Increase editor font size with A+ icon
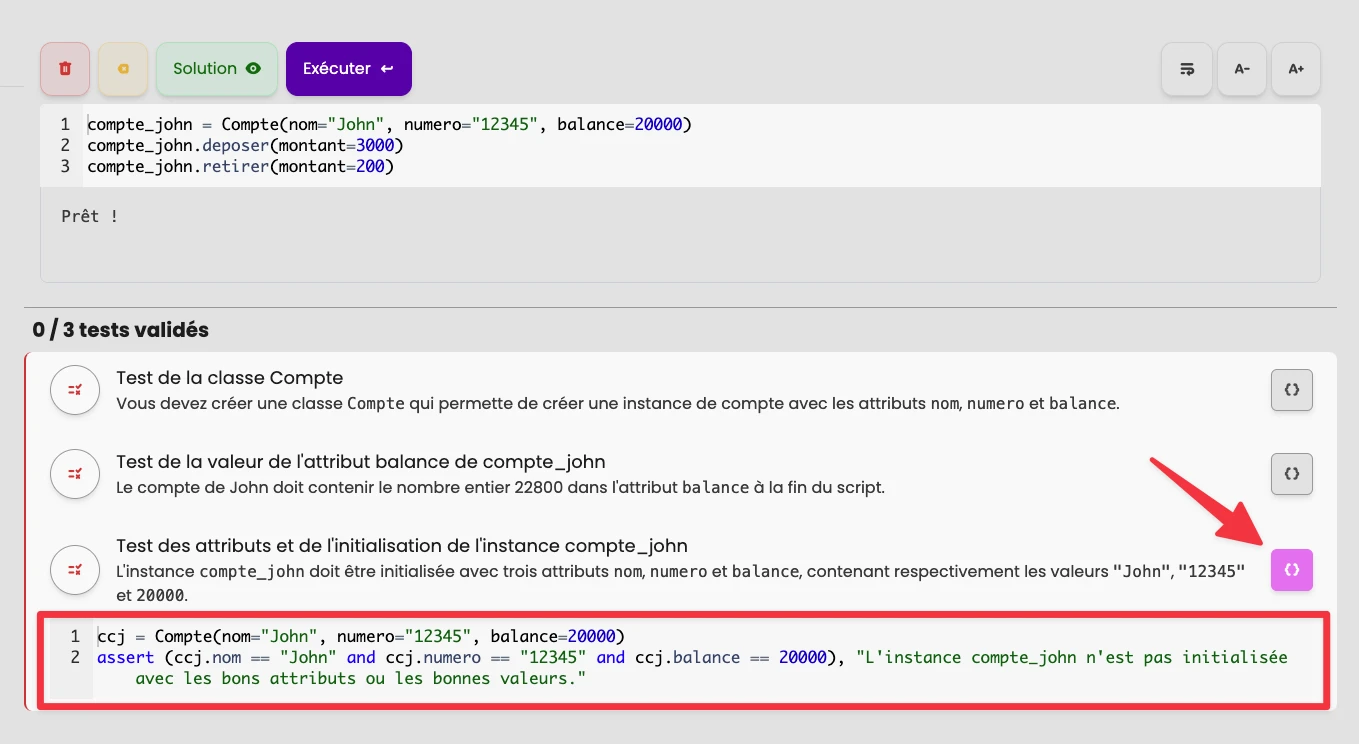Screen dimensions: 1359x744 1296,68
